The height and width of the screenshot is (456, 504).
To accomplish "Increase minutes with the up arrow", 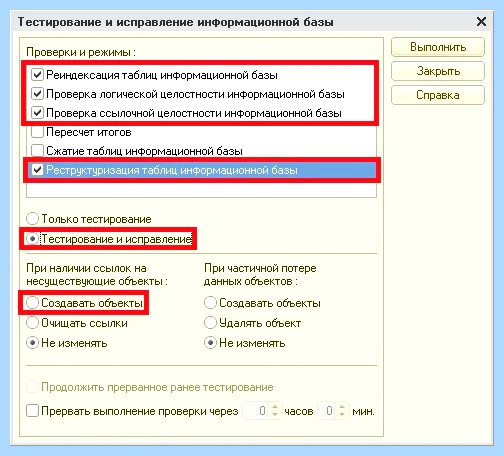I will (342, 407).
